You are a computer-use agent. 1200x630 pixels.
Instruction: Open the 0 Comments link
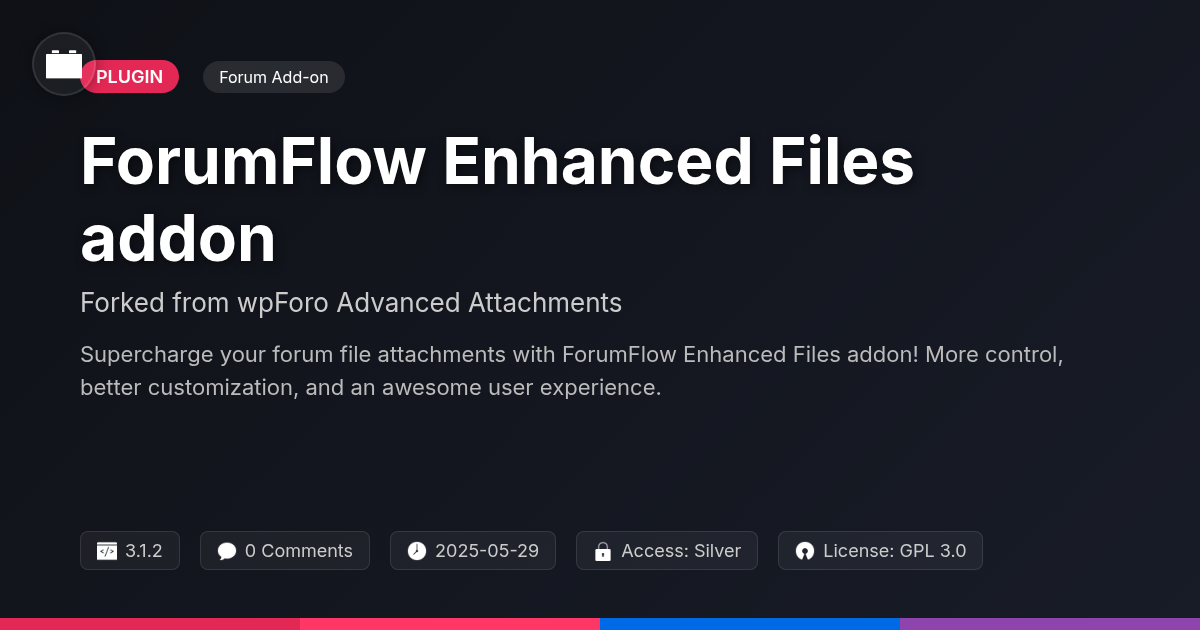click(x=299, y=551)
